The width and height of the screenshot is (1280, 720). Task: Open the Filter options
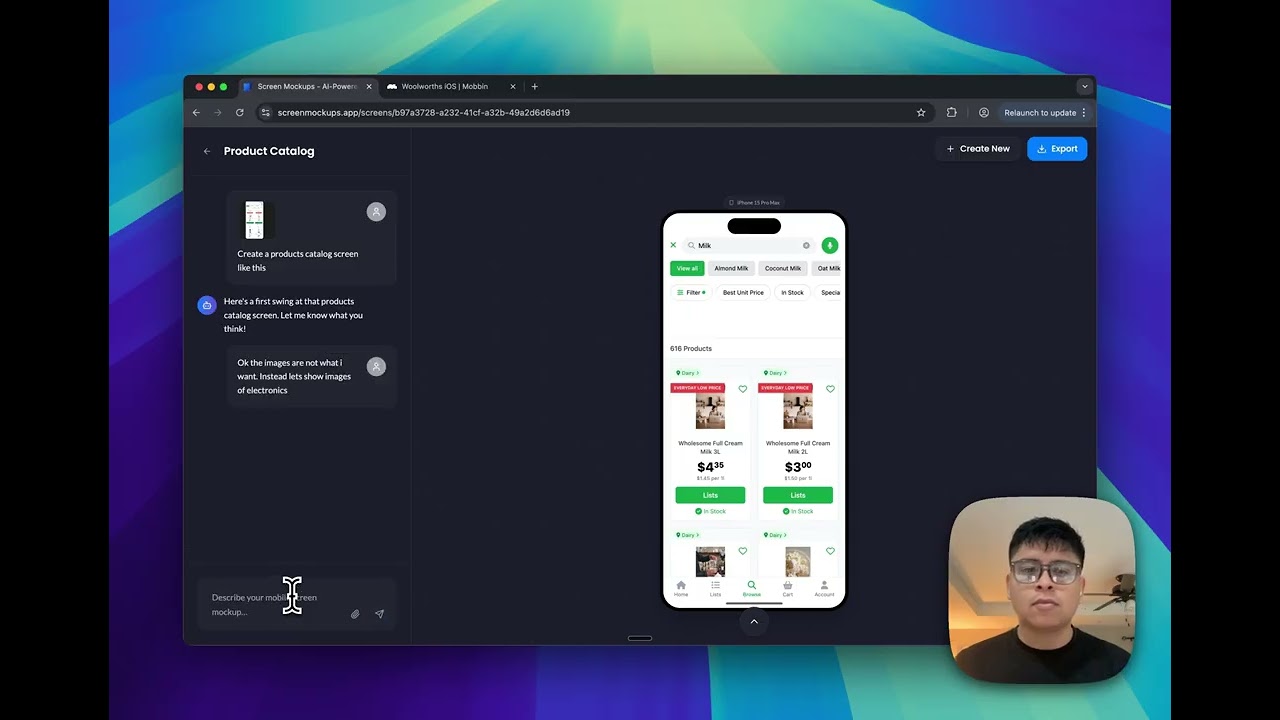[690, 293]
